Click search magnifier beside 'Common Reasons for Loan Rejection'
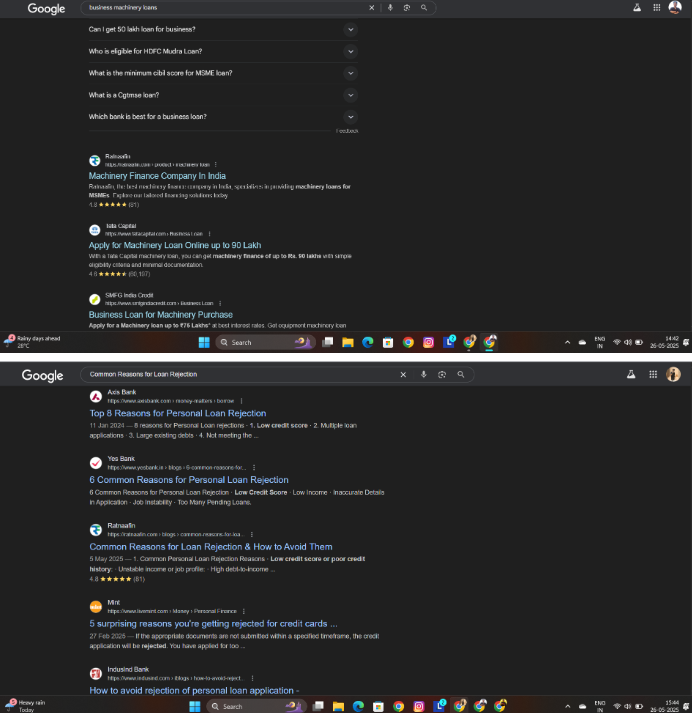The height and width of the screenshot is (713, 692). (x=461, y=374)
